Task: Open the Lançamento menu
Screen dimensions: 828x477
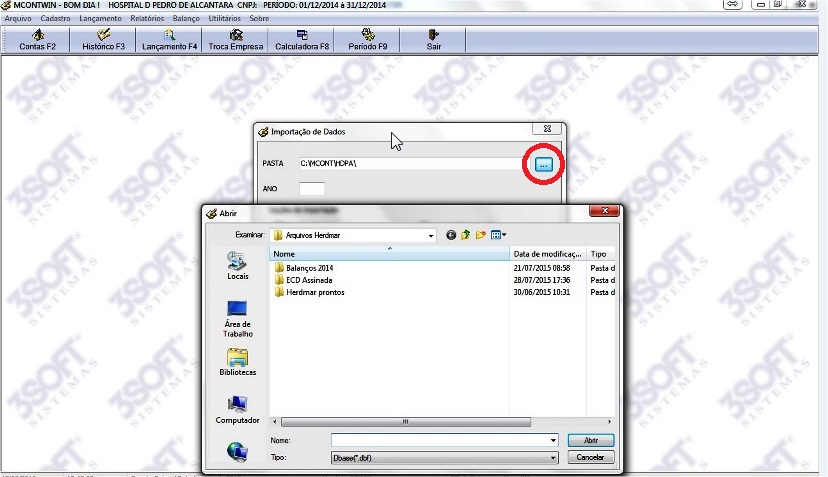Action: click(x=100, y=18)
